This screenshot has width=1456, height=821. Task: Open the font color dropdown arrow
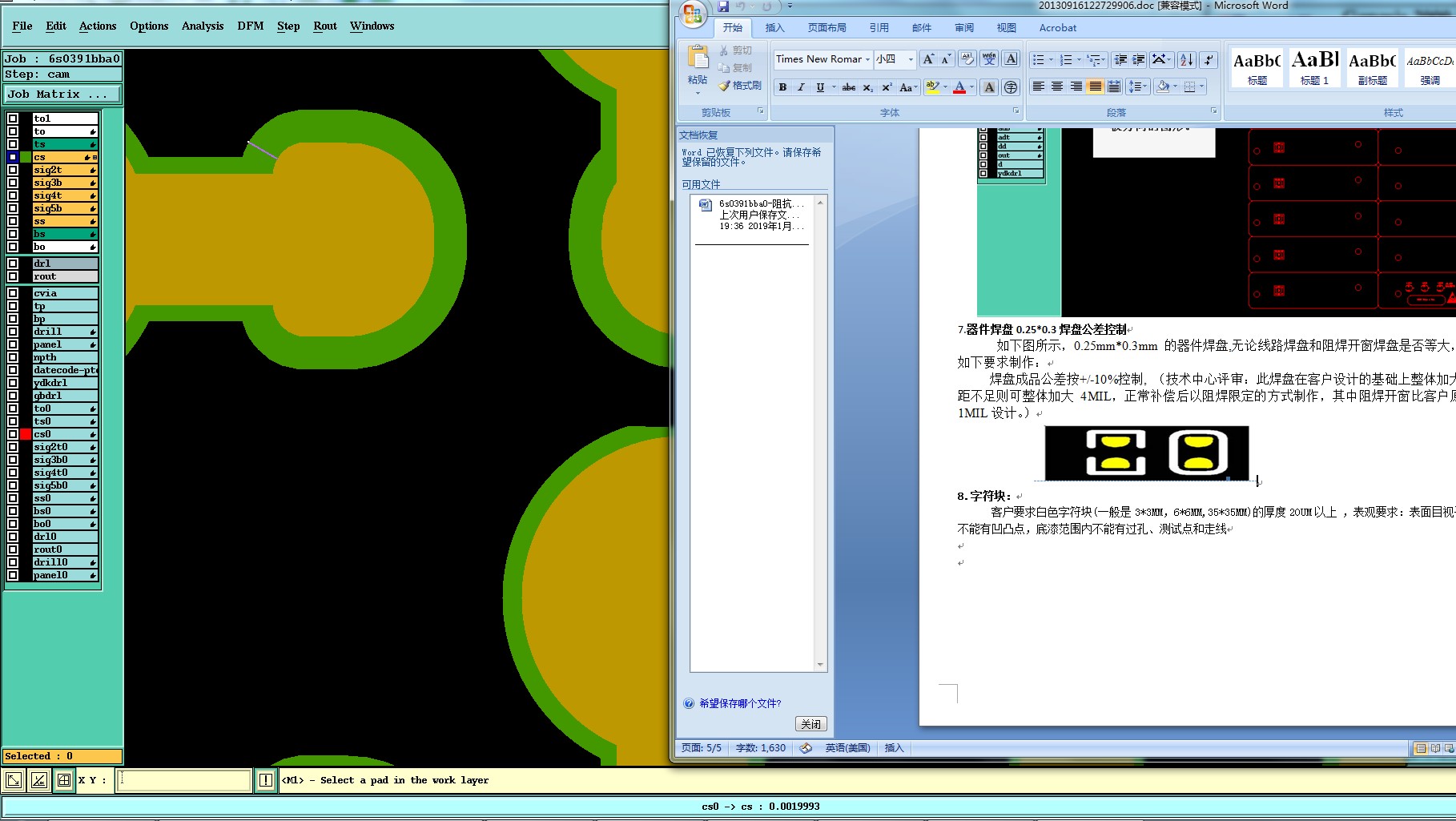tap(972, 87)
